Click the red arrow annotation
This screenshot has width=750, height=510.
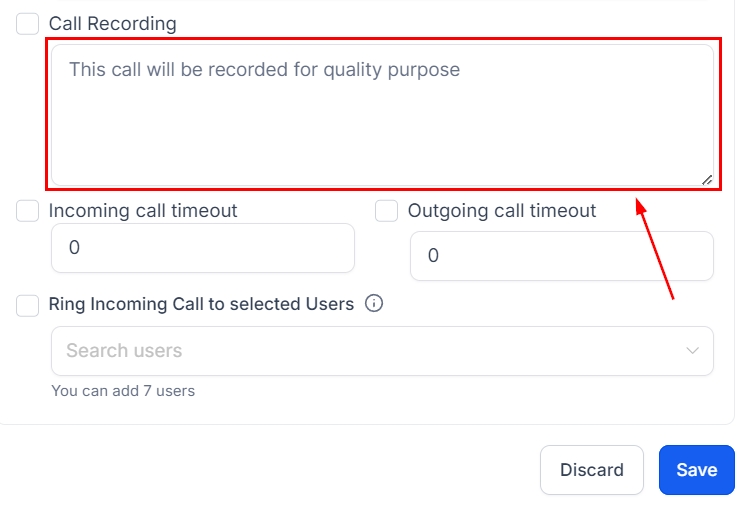(x=656, y=248)
